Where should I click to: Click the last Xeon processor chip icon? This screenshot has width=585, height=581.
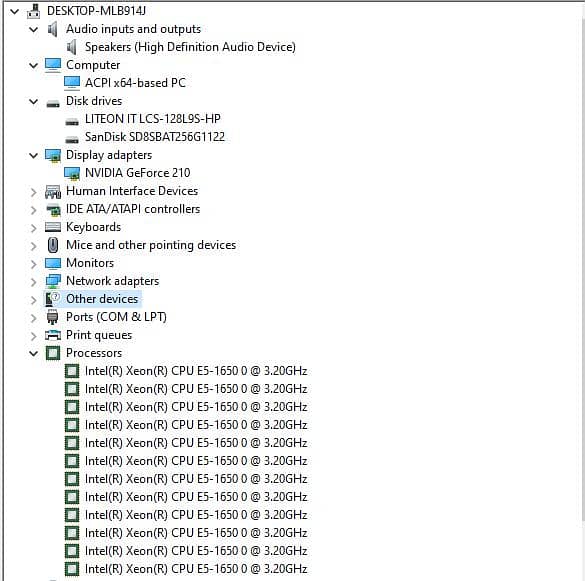(72, 569)
